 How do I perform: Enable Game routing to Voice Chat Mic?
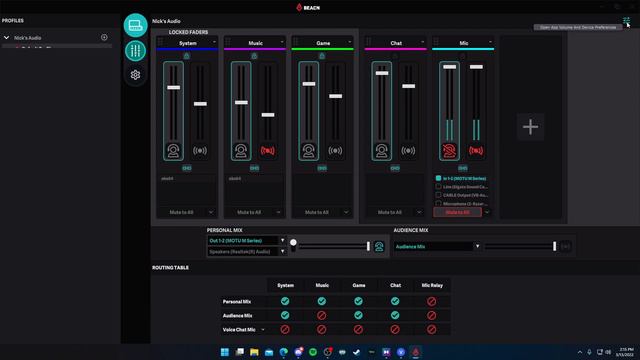point(358,329)
